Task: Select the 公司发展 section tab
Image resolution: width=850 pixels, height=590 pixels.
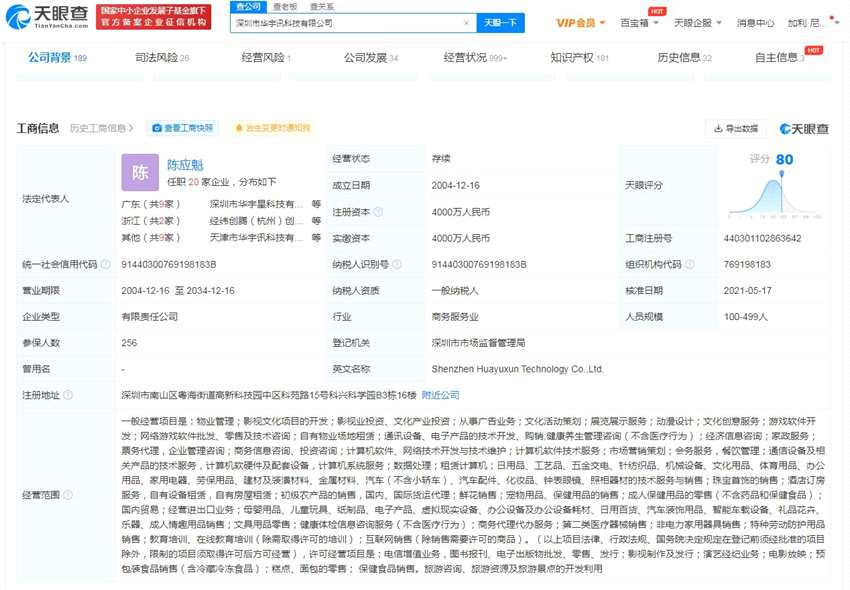Action: (x=371, y=57)
